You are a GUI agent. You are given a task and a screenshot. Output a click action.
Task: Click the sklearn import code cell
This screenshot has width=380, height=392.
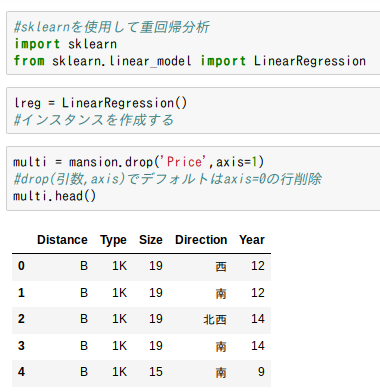(193, 43)
